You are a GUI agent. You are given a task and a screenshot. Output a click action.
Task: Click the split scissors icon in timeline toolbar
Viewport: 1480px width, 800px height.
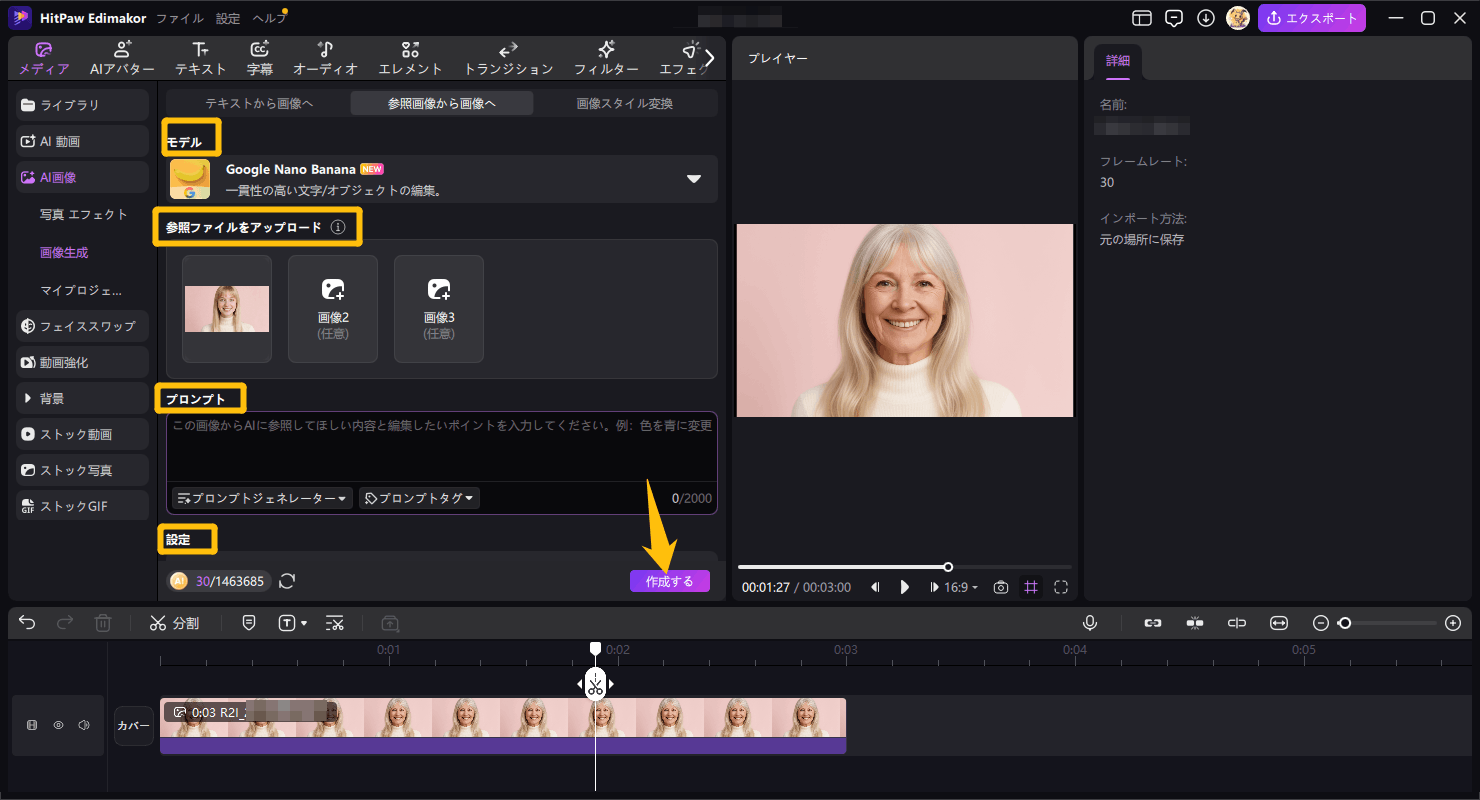pyautogui.click(x=158, y=623)
